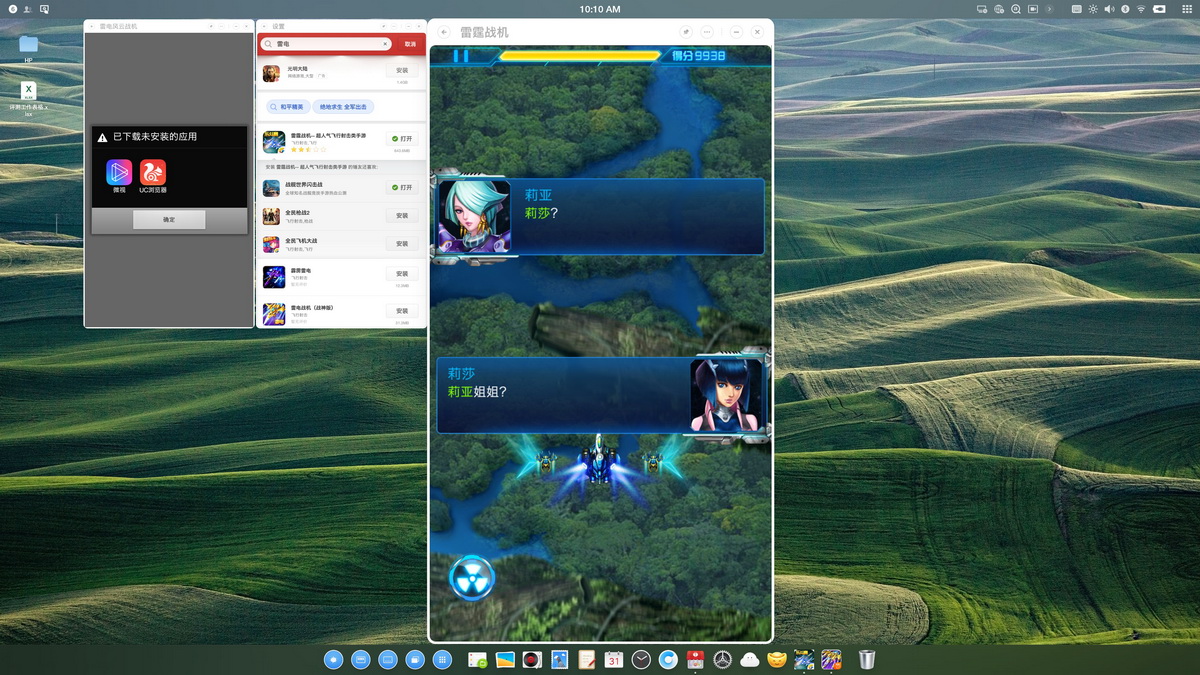
Task: Cancel search with 取消 button
Action: (410, 44)
